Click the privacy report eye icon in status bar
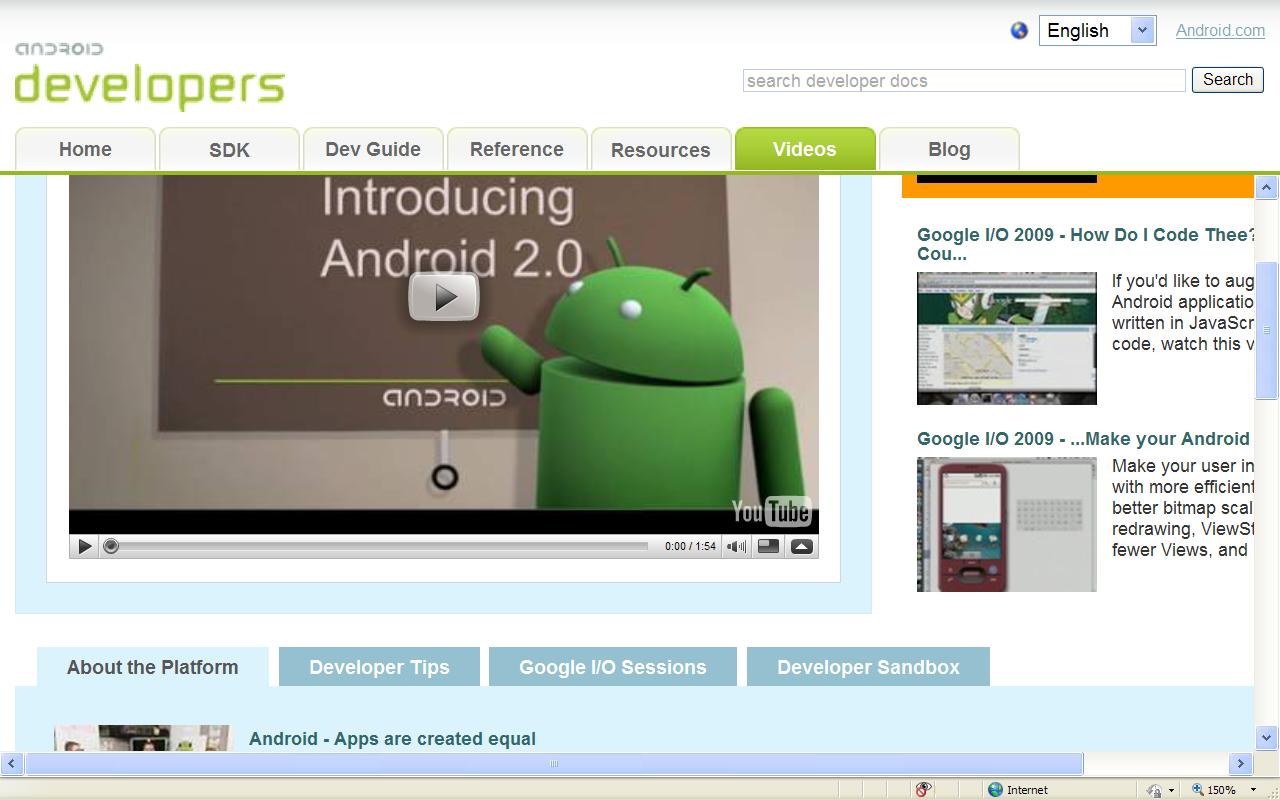 [x=923, y=789]
